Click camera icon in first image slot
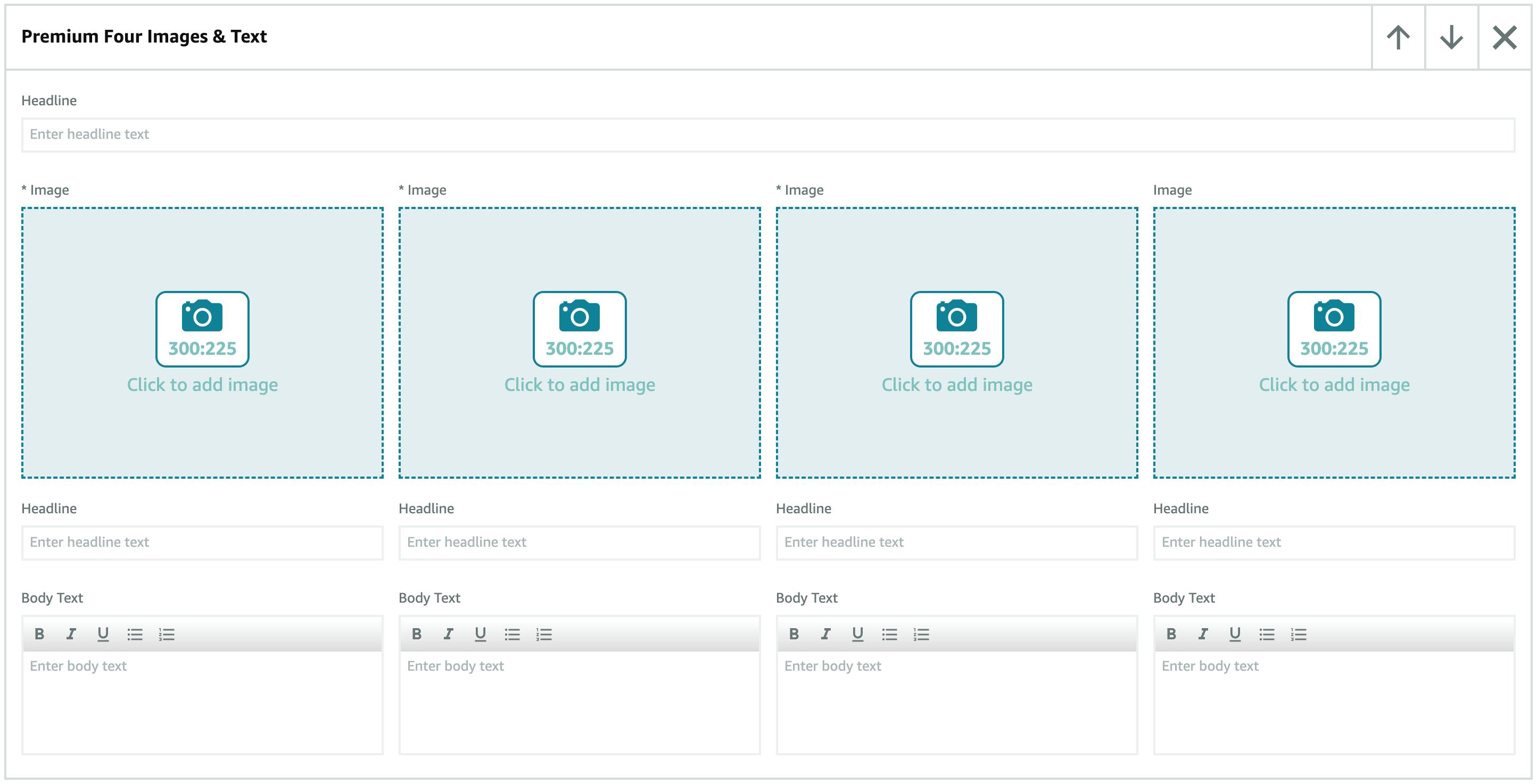The height and width of the screenshot is (784, 1537). [x=202, y=316]
